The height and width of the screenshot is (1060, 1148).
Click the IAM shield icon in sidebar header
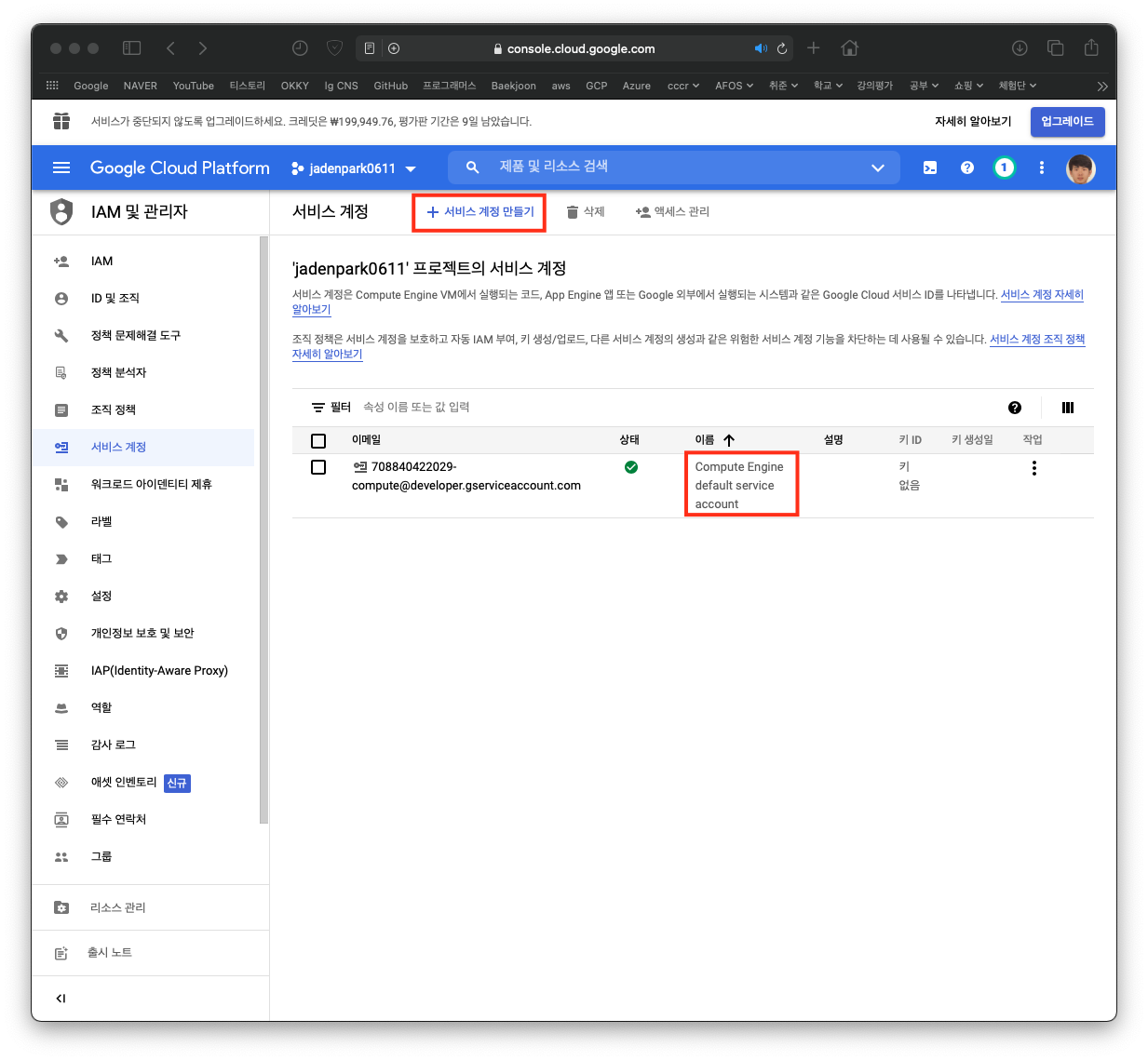click(x=61, y=211)
